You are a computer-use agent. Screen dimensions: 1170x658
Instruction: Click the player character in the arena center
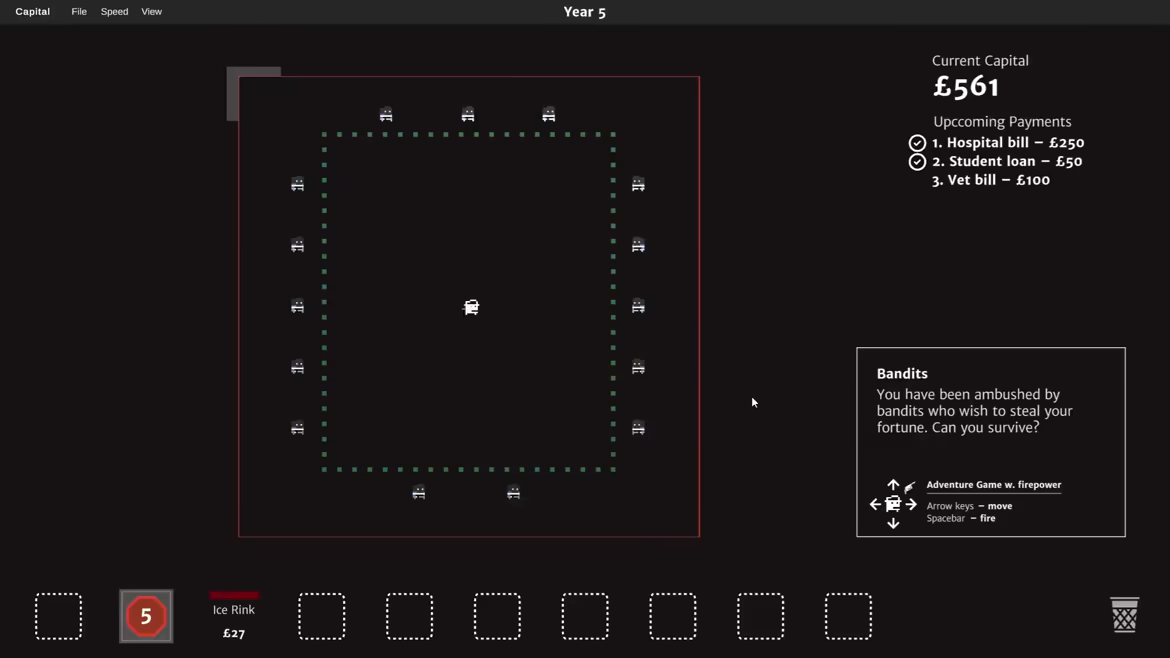(x=471, y=307)
